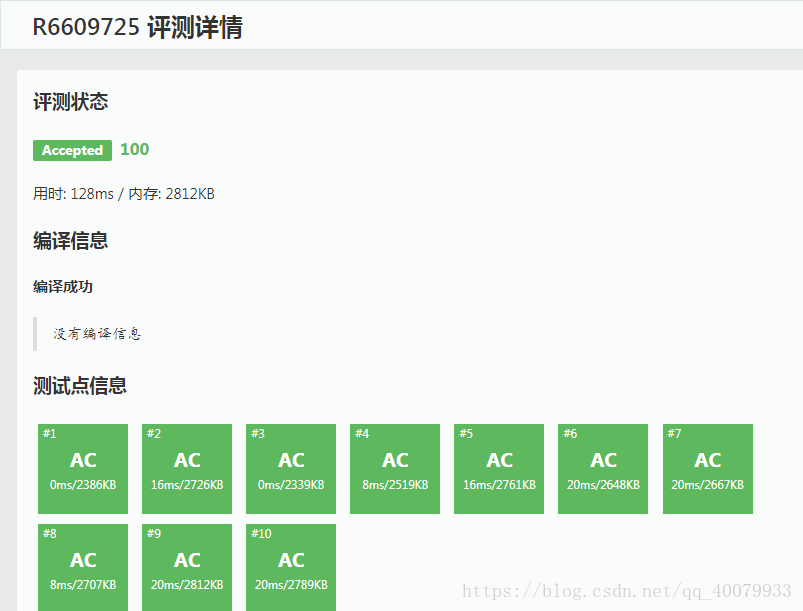The width and height of the screenshot is (803, 611).
Task: Click the 编译信息 section heading
Action: point(71,240)
